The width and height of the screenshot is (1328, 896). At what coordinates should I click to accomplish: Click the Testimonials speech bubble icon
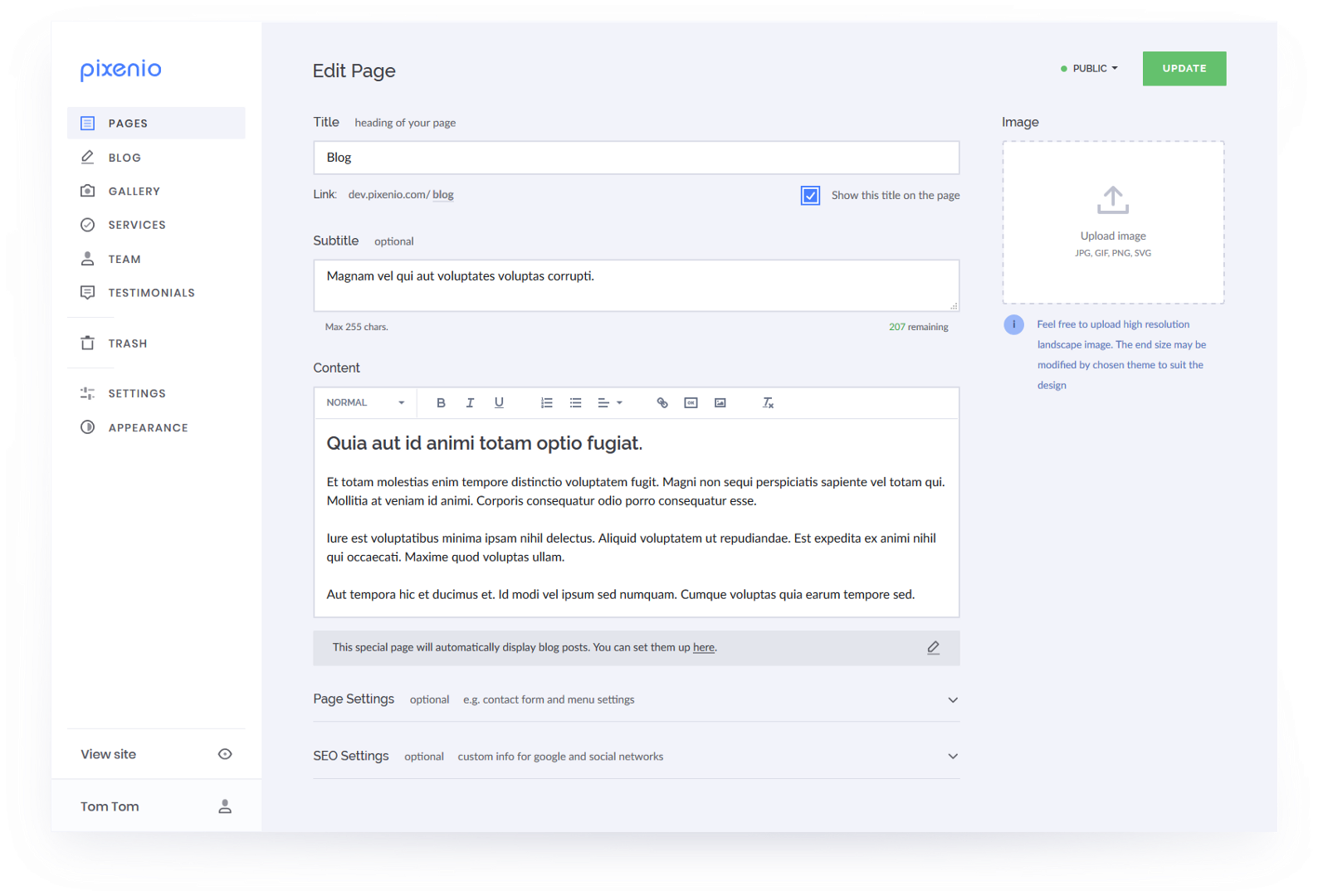tap(87, 293)
